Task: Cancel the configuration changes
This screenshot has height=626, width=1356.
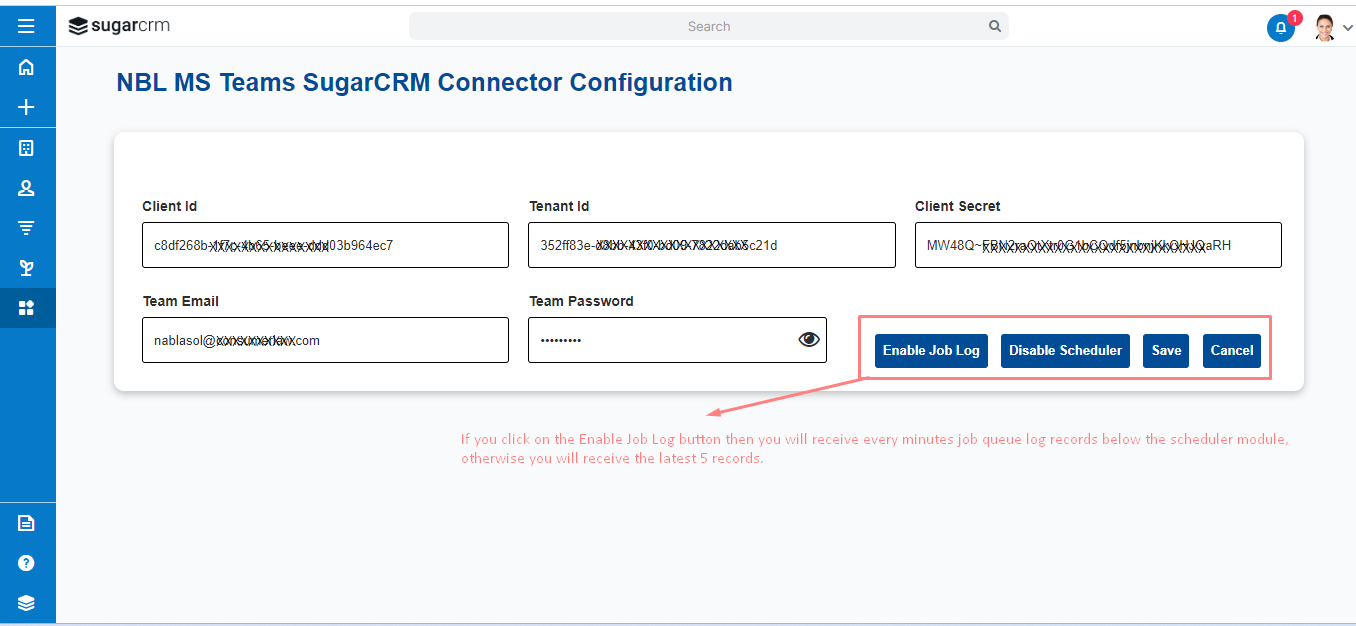Action: (1232, 351)
